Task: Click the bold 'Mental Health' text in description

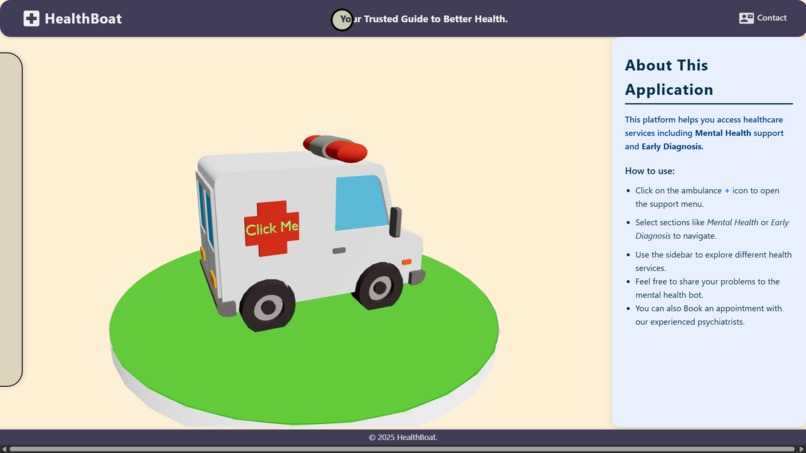Action: pyautogui.click(x=723, y=133)
